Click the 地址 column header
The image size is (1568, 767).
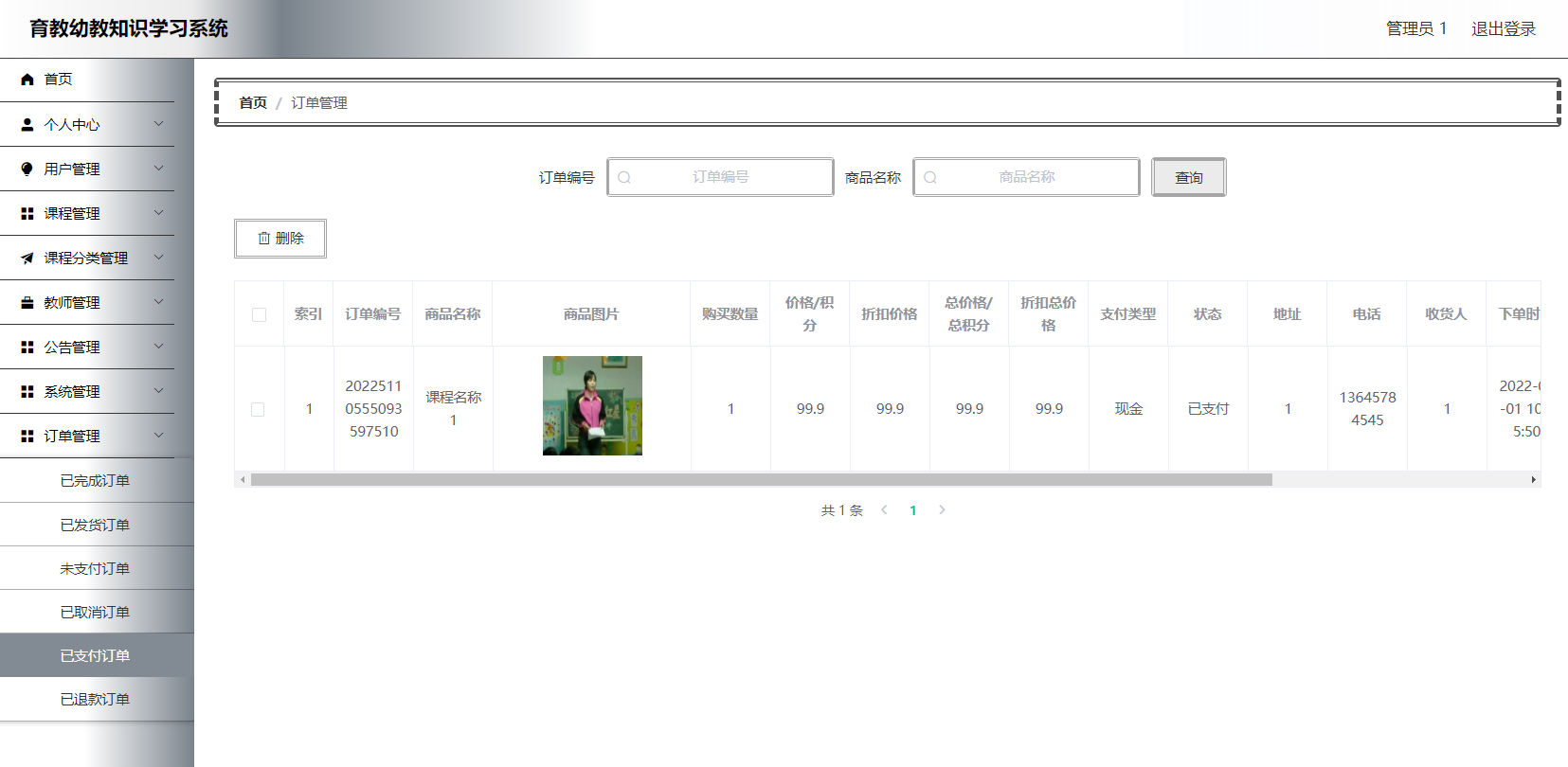tap(1288, 314)
